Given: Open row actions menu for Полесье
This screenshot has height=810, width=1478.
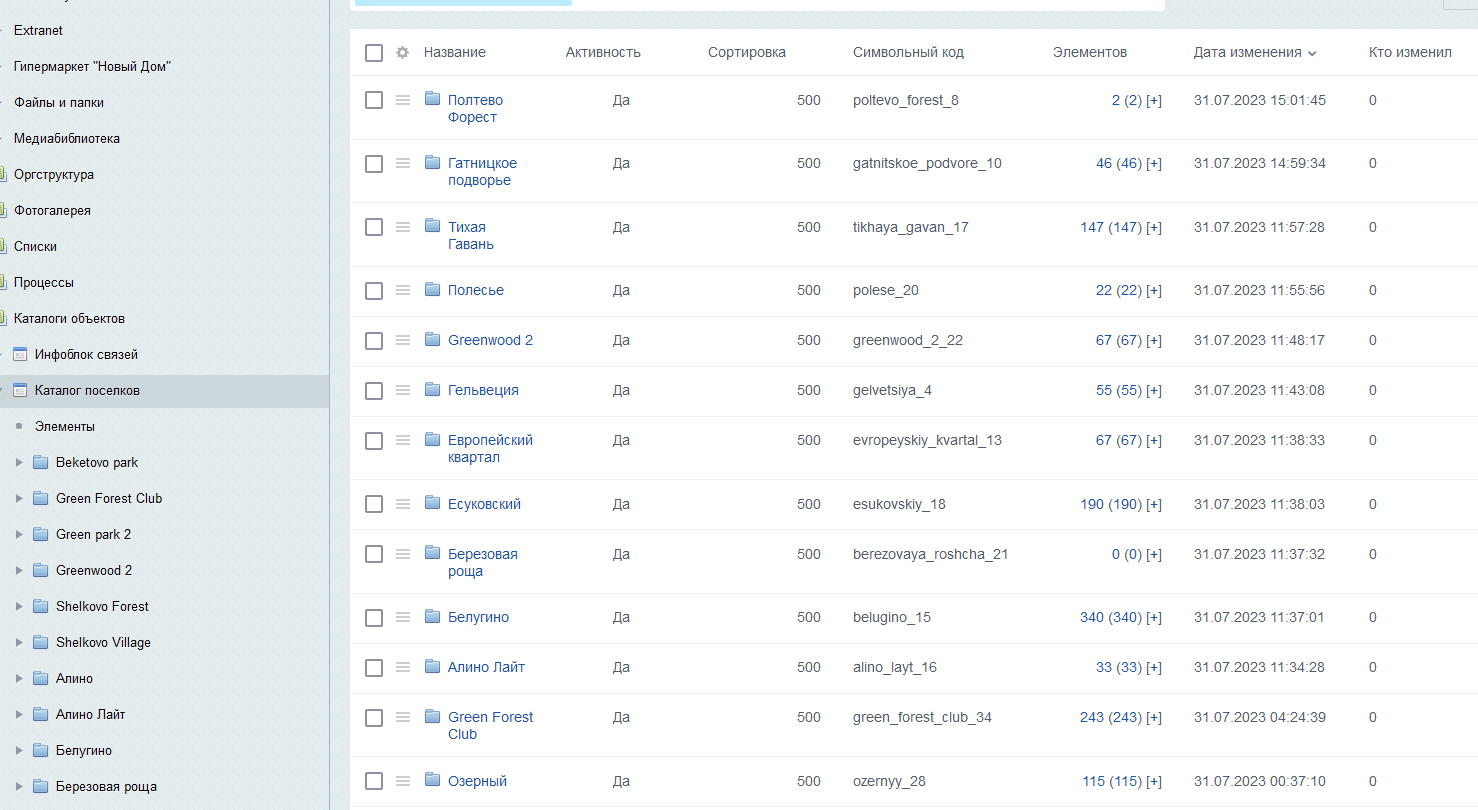Looking at the screenshot, I should (403, 290).
